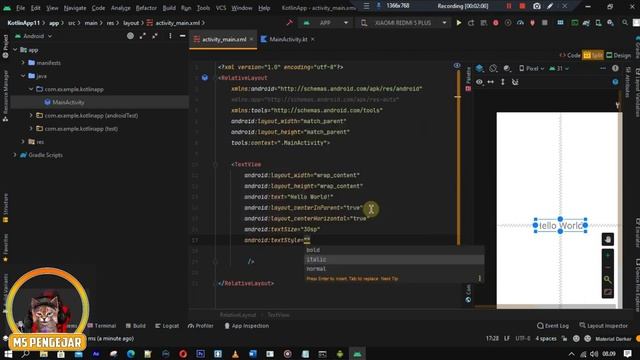Select the Hello World TextView in the preview
Viewport: 640px width, 360px height.
560,225
